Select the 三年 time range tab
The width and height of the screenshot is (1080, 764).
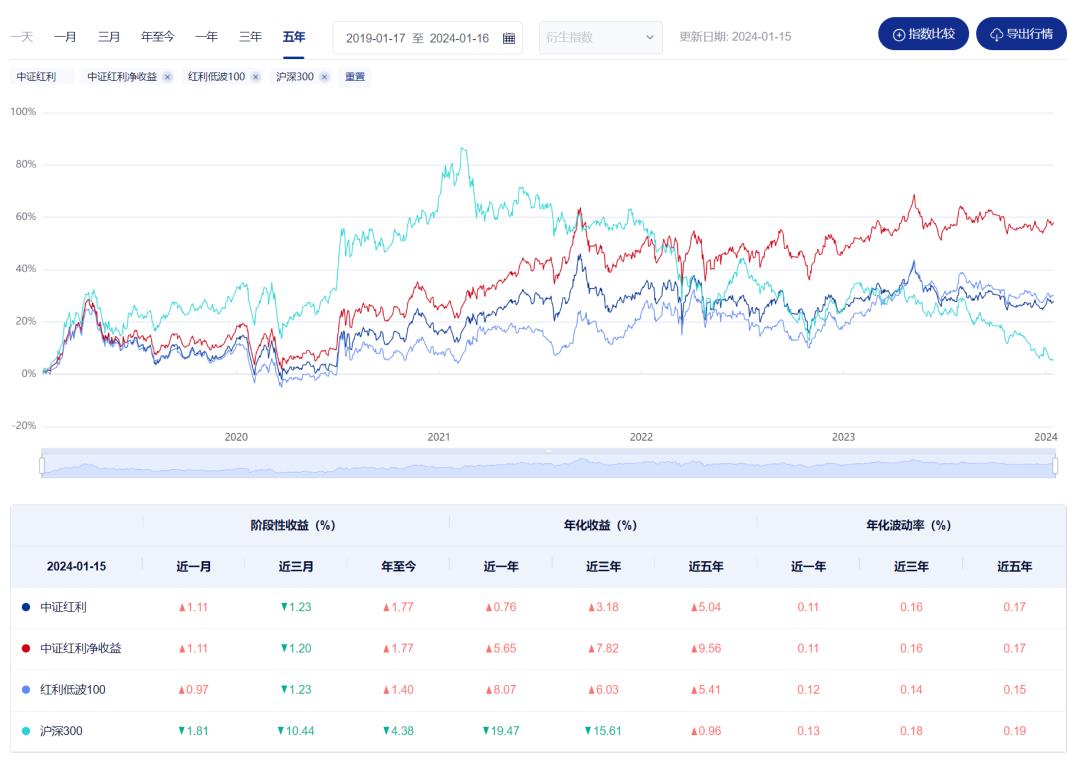(x=250, y=37)
